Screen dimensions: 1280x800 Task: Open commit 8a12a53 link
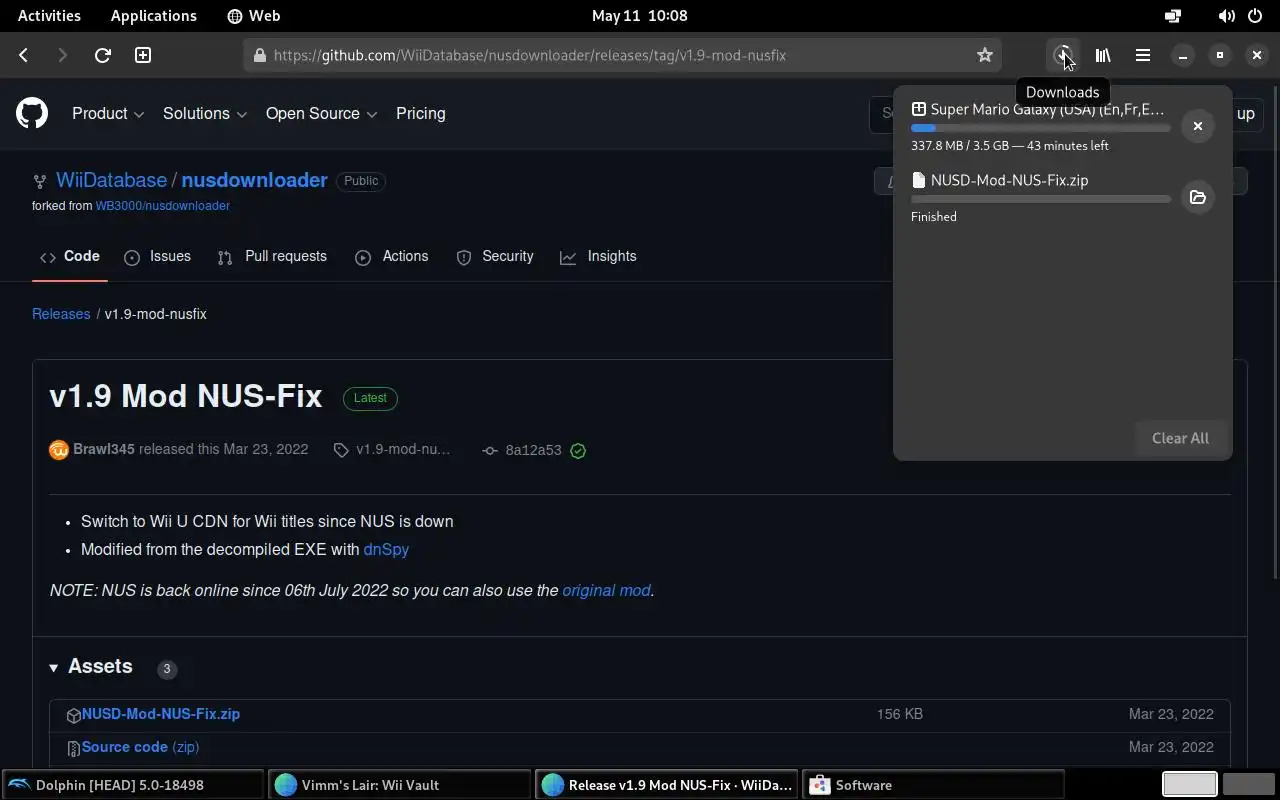tap(533, 450)
